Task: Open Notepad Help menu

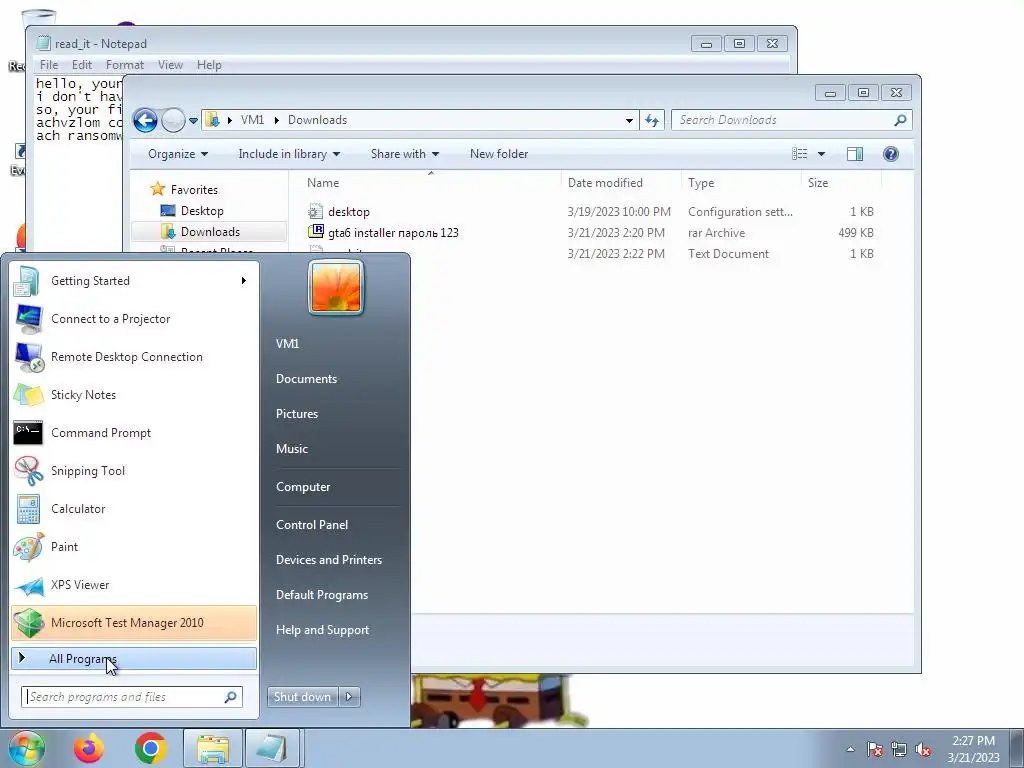Action: pyautogui.click(x=209, y=65)
